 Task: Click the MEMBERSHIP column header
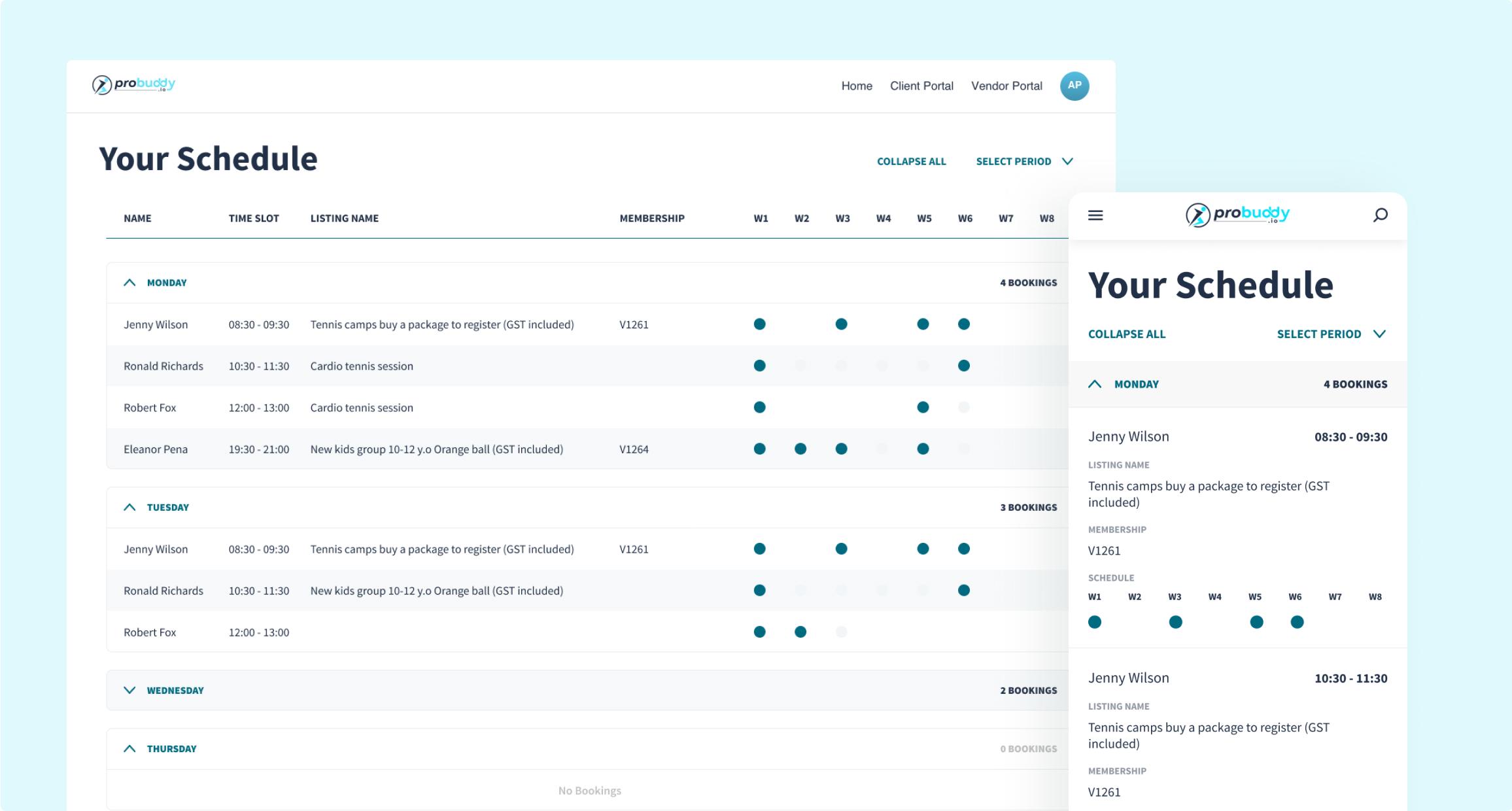[x=652, y=218]
